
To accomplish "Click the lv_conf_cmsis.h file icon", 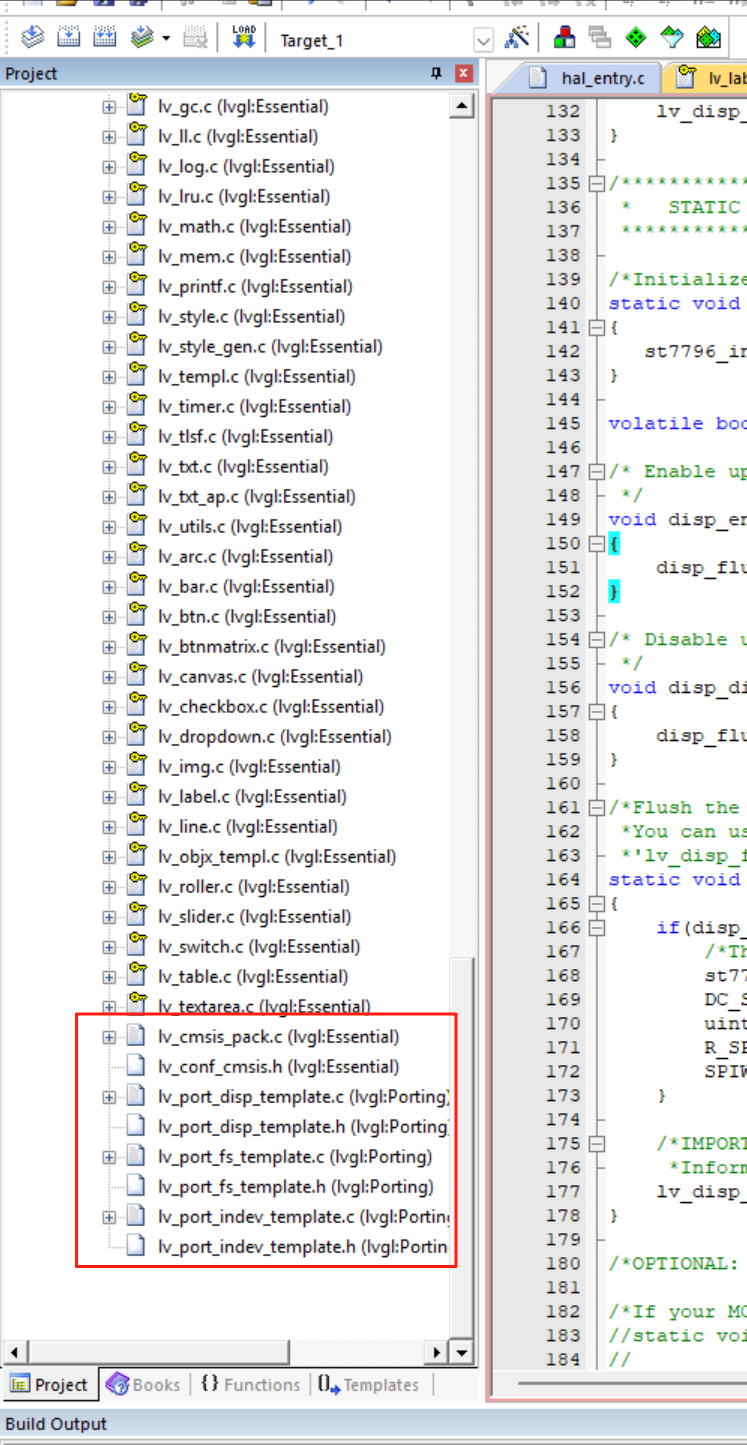I will [x=136, y=1066].
